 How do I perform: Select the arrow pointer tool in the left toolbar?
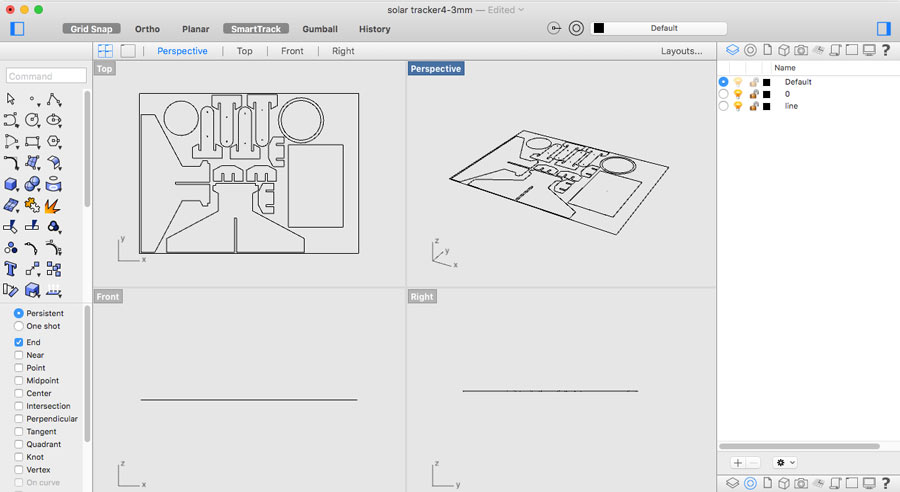pyautogui.click(x=11, y=99)
